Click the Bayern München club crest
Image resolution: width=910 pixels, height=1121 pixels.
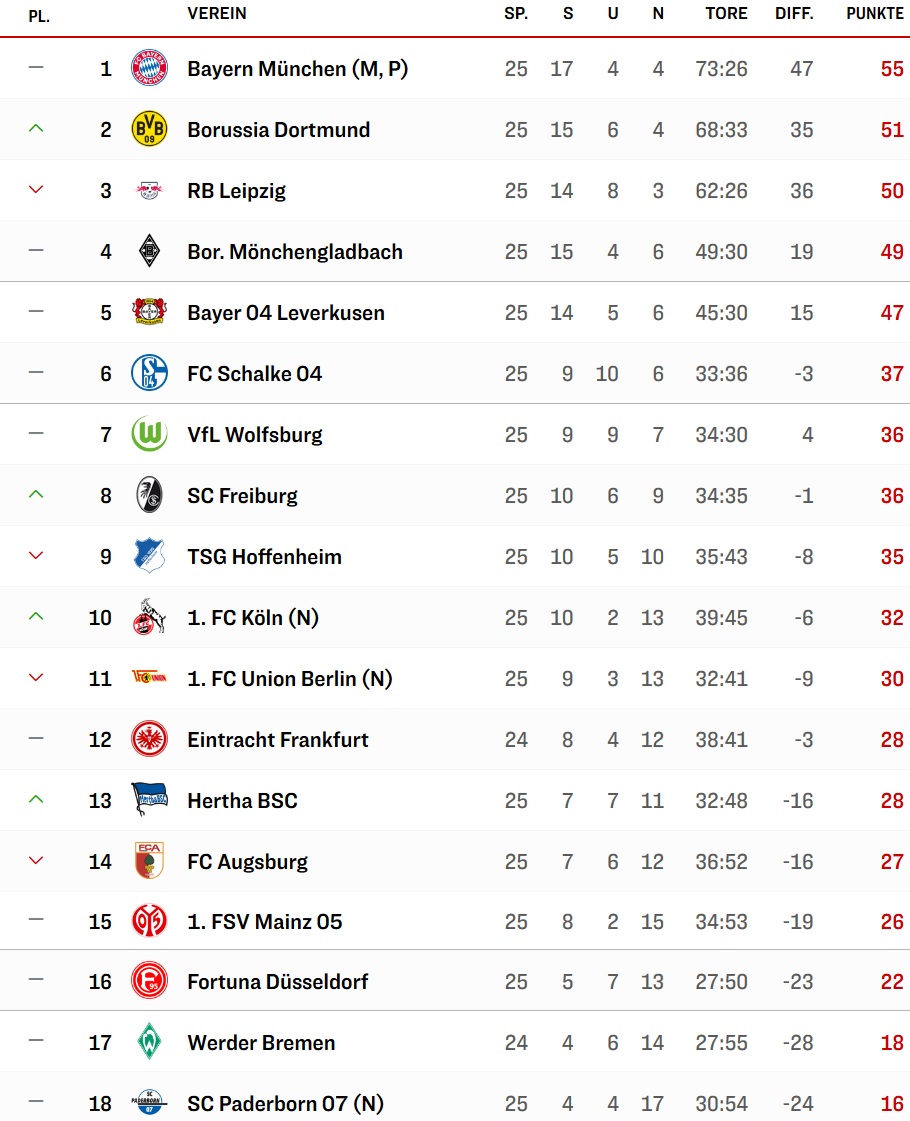[150, 68]
